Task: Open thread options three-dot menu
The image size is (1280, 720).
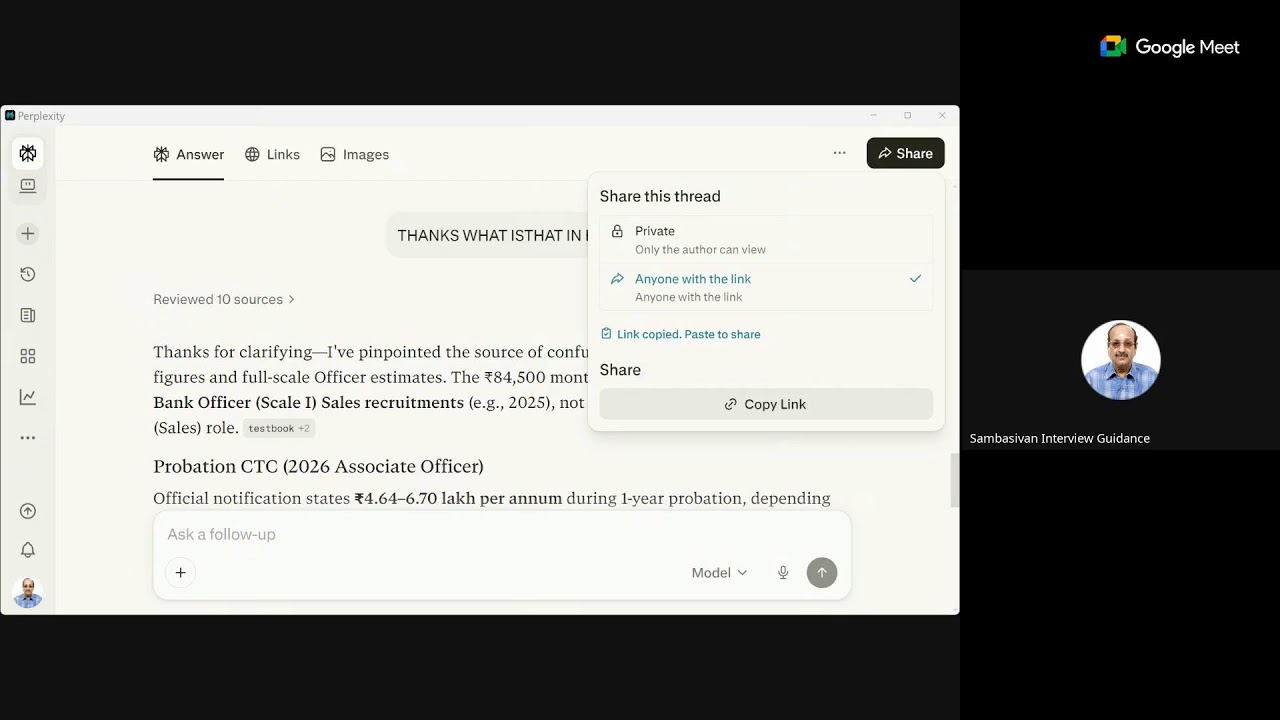Action: click(x=839, y=153)
